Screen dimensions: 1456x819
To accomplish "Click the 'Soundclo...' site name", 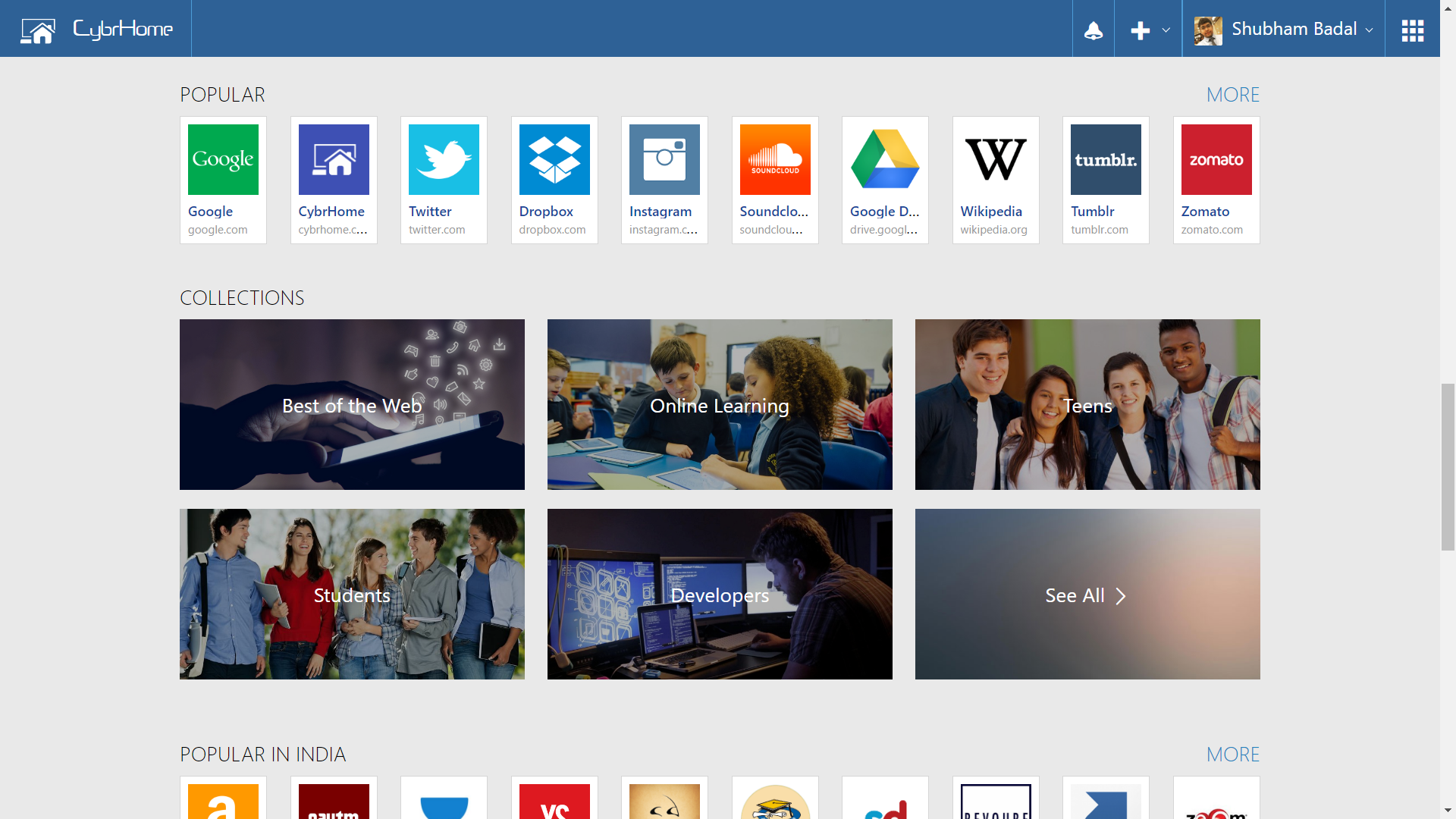I will pyautogui.click(x=774, y=212).
